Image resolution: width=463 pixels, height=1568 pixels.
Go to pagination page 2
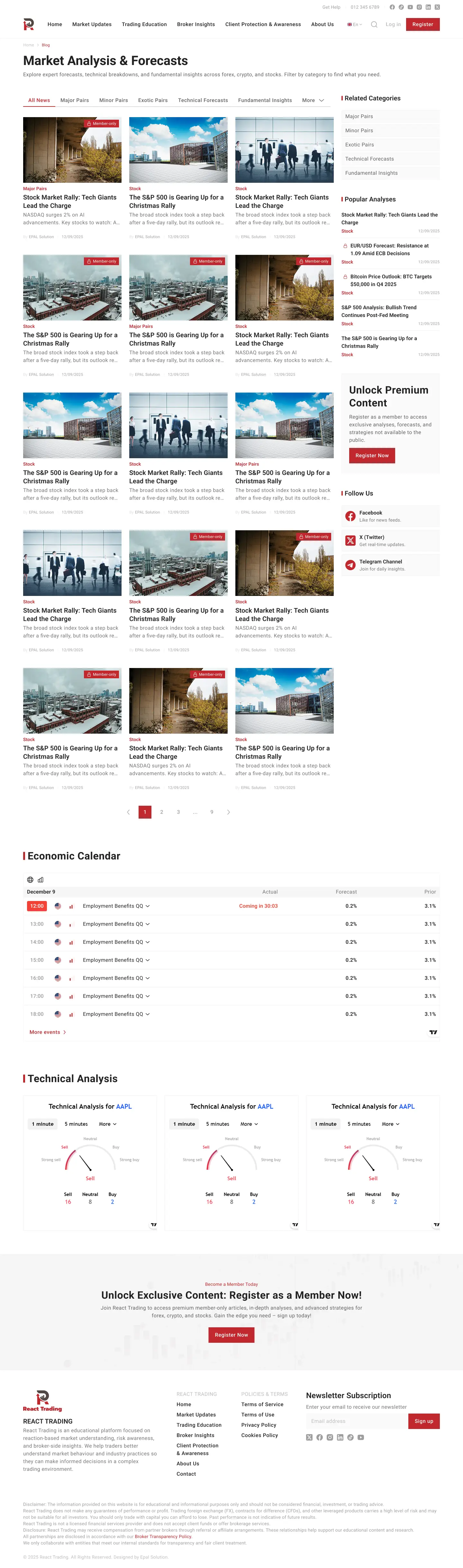click(x=161, y=812)
